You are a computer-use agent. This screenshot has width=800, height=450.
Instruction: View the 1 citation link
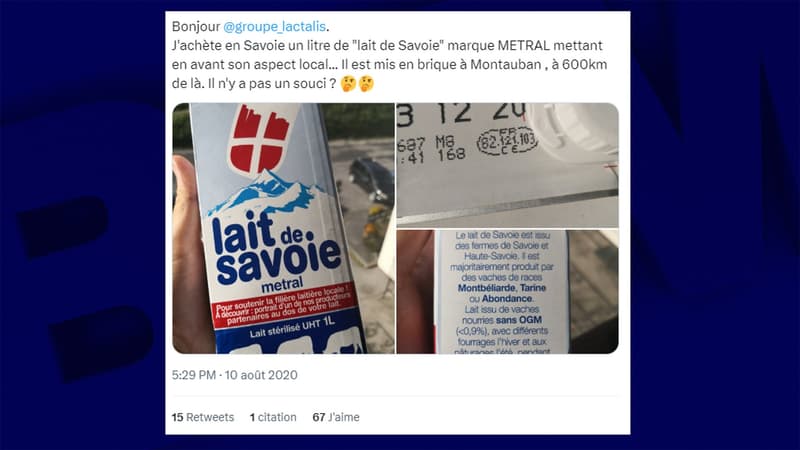pos(273,417)
